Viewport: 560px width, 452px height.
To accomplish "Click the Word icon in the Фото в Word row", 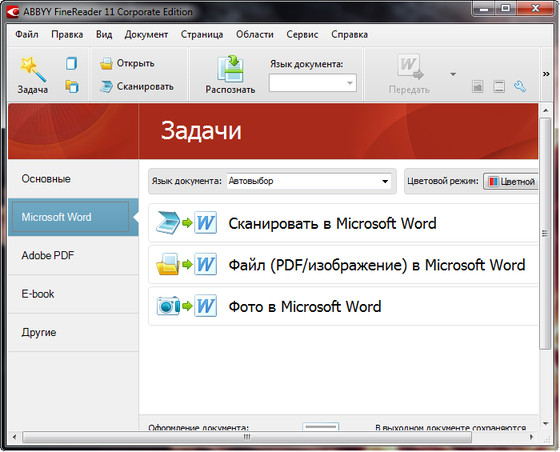I will [205, 306].
